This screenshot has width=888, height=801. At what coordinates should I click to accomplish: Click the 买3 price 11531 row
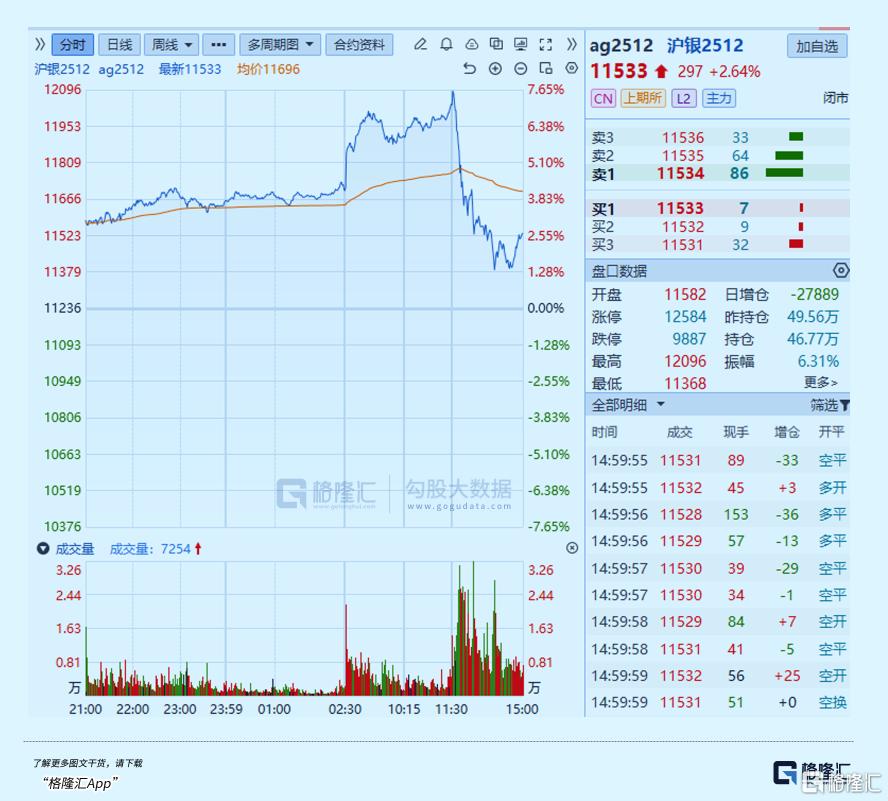tap(718, 245)
